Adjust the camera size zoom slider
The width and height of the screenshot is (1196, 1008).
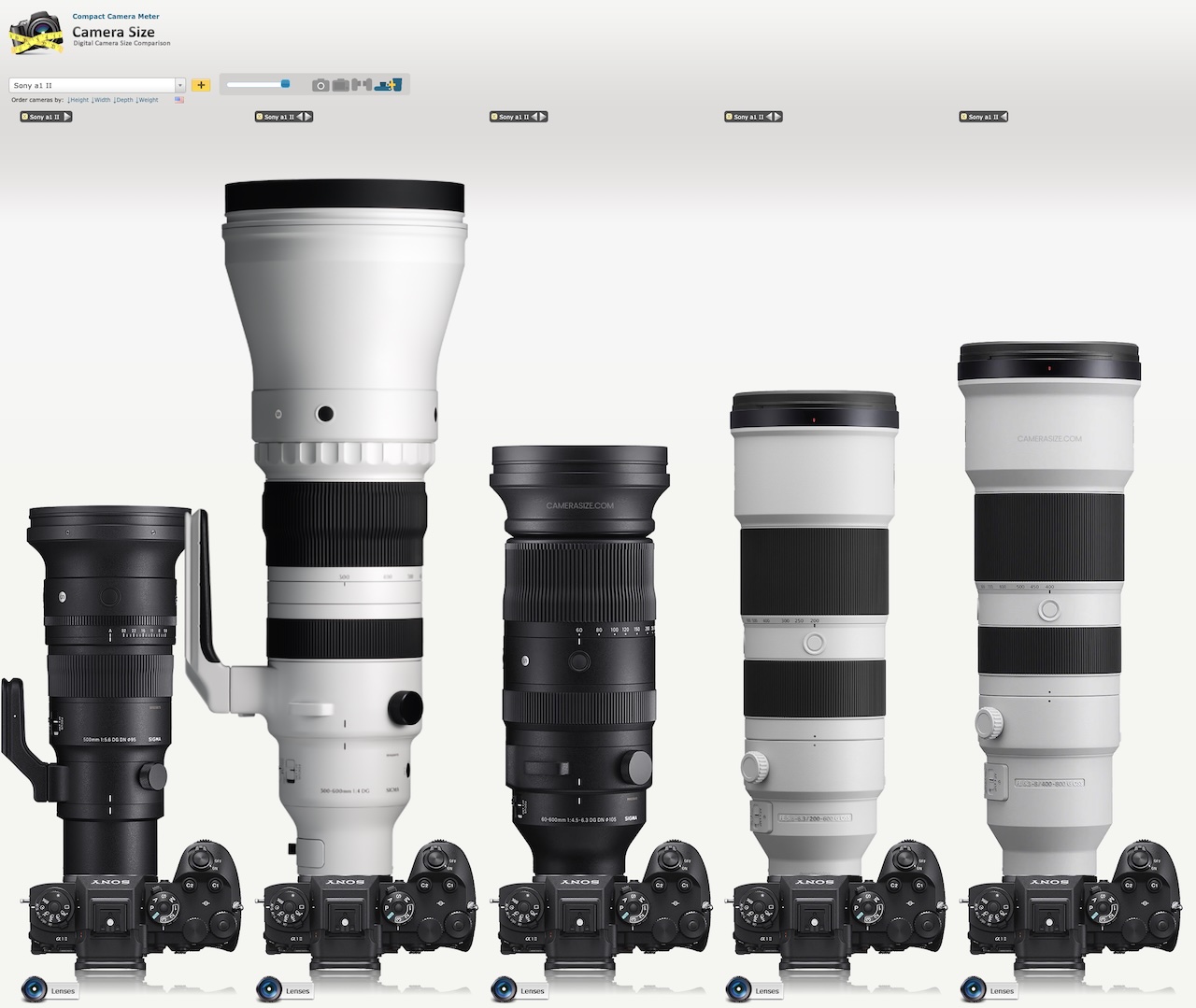(x=258, y=84)
